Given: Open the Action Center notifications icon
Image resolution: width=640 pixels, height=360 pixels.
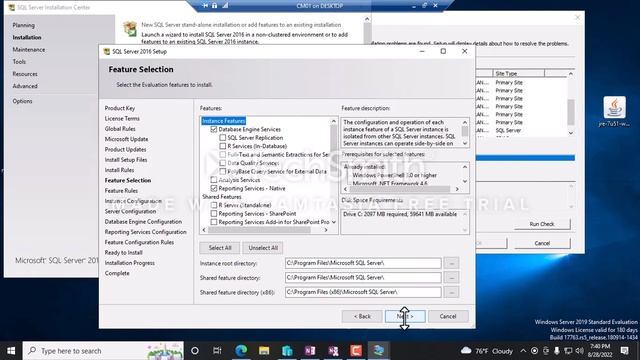Looking at the screenshot, I should [x=624, y=351].
